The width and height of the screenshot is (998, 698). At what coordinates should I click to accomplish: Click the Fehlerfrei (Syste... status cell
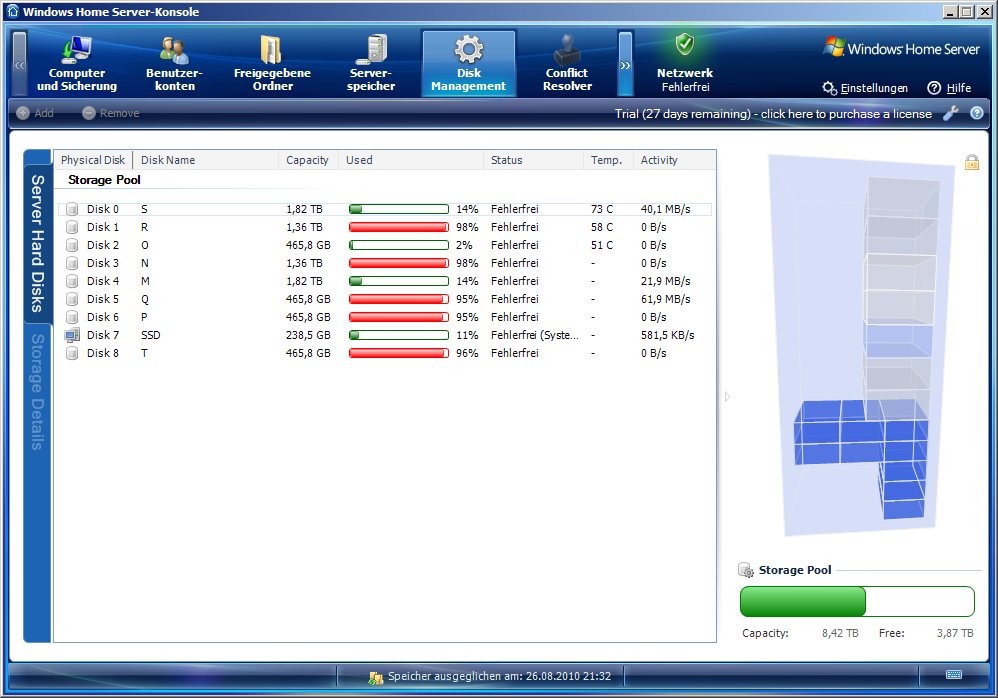pos(535,335)
